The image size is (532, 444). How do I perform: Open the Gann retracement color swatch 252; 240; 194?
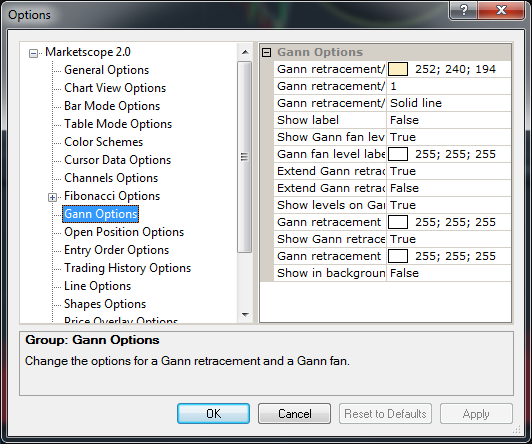tap(398, 69)
